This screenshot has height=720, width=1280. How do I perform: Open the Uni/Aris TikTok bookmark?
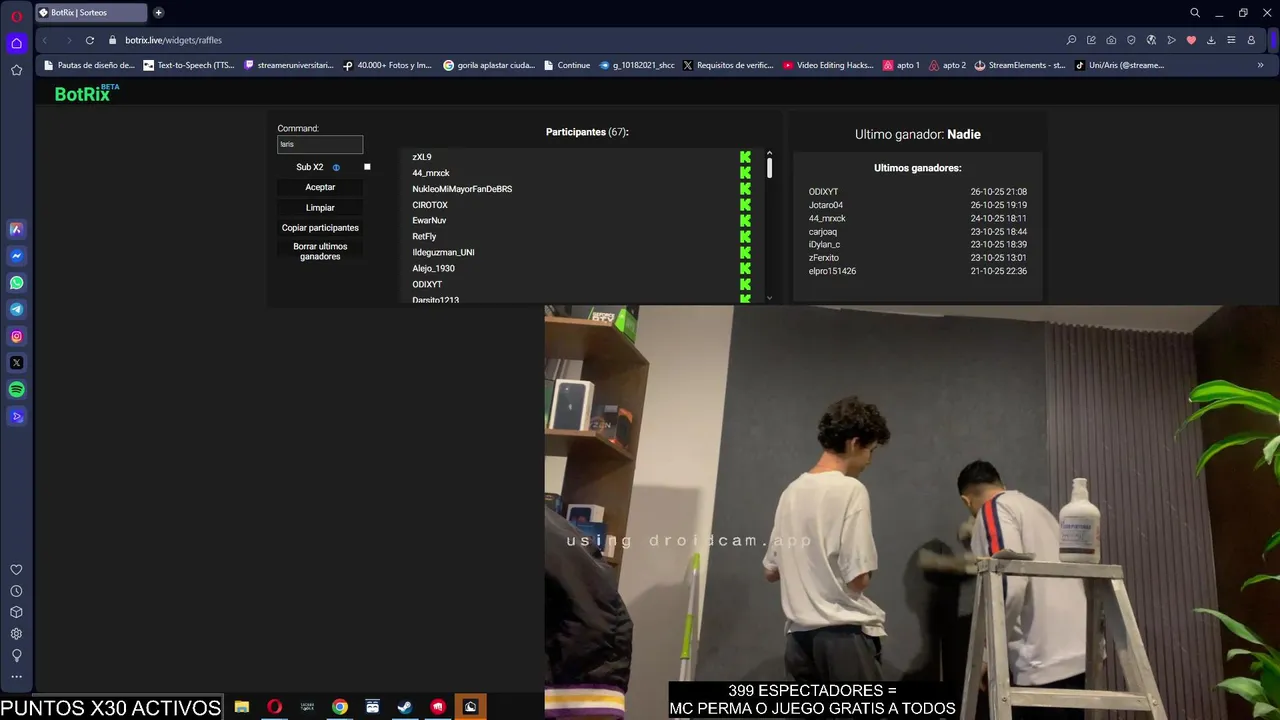(x=1120, y=65)
